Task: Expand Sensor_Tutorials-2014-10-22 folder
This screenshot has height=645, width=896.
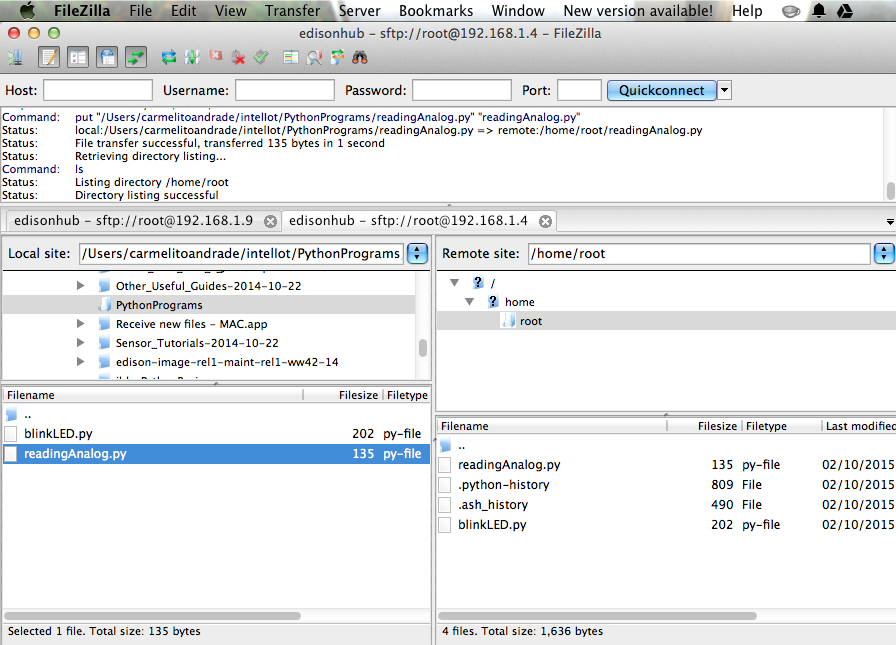Action: click(81, 342)
